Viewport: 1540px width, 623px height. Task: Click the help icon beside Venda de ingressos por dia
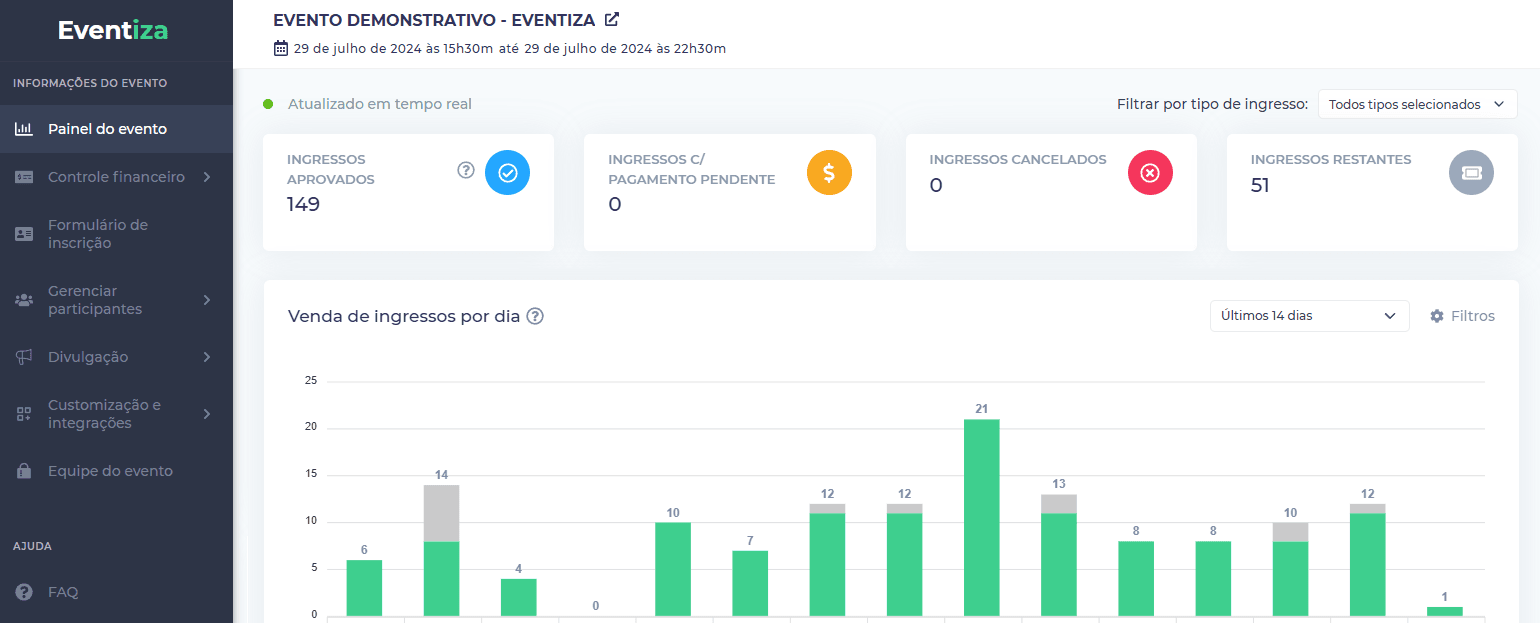coord(535,316)
